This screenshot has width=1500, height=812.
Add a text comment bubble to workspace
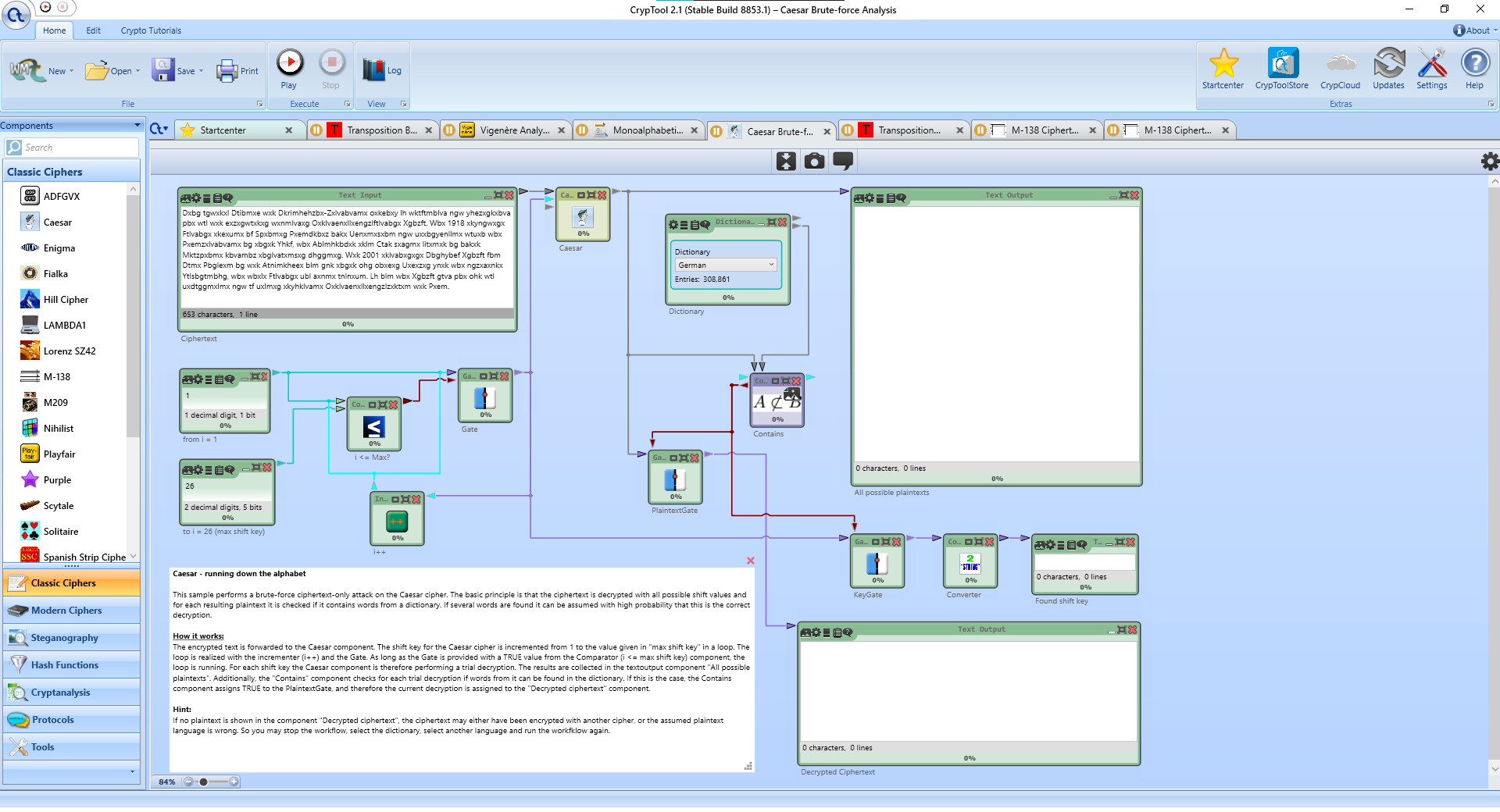click(843, 161)
